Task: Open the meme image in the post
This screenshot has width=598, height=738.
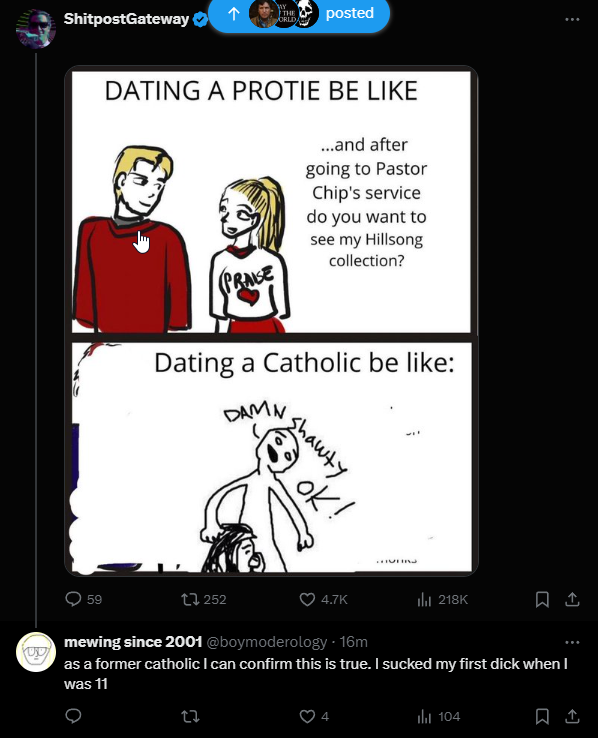Action: [271, 321]
